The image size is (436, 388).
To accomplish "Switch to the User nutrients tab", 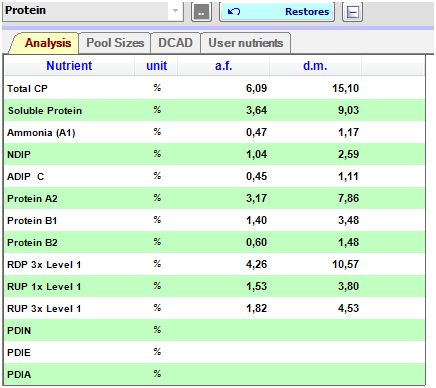I will [246, 43].
